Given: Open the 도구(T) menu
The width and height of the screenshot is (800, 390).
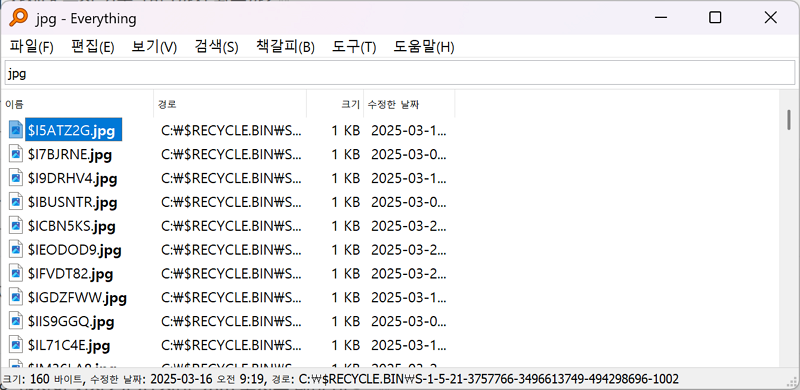Looking at the screenshot, I should pos(354,47).
